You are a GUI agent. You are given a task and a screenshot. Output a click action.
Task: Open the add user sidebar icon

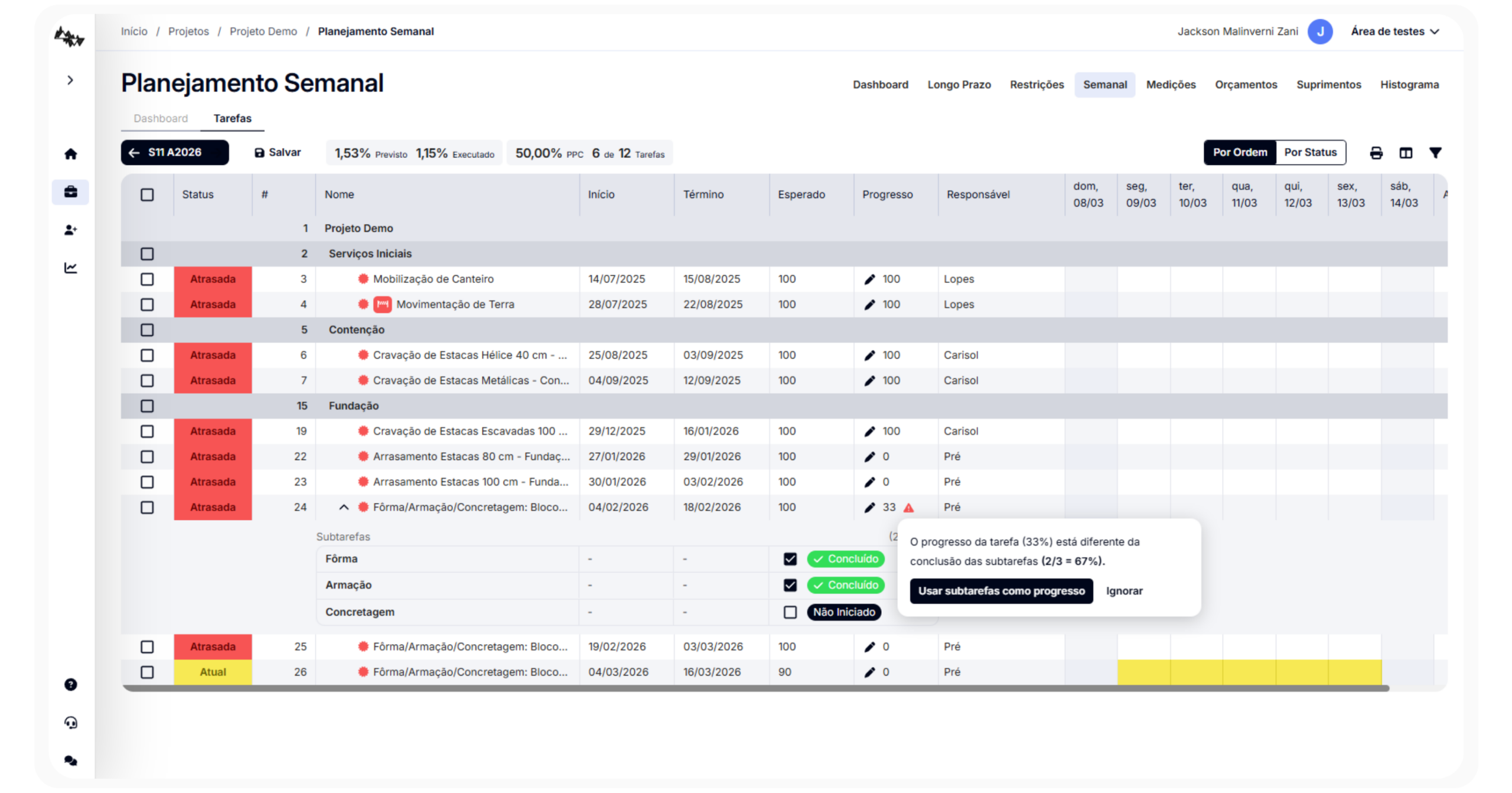[x=70, y=230]
